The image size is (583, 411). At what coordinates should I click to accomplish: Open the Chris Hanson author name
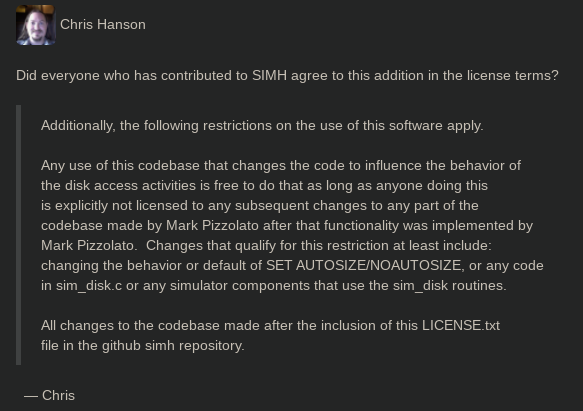103,25
